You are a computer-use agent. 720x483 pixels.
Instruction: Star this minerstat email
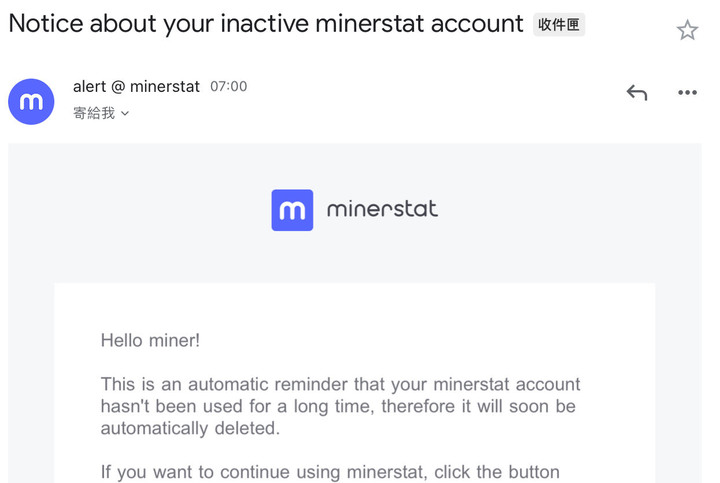[x=687, y=30]
